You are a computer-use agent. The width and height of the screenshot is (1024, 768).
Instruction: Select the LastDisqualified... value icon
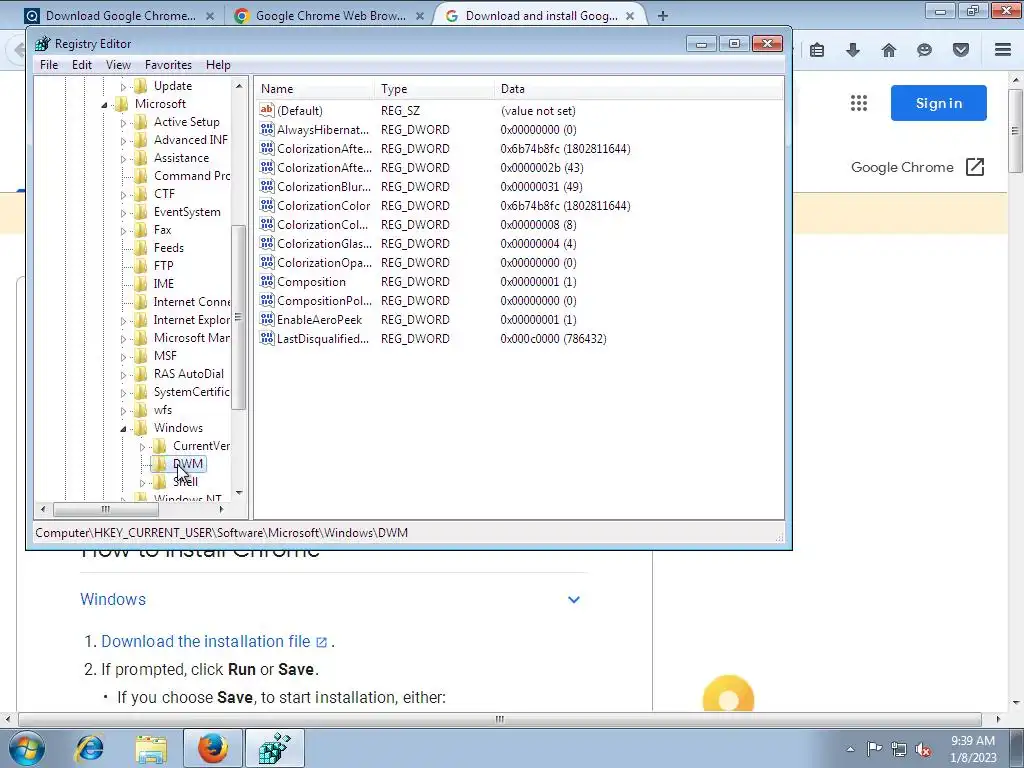tap(266, 338)
